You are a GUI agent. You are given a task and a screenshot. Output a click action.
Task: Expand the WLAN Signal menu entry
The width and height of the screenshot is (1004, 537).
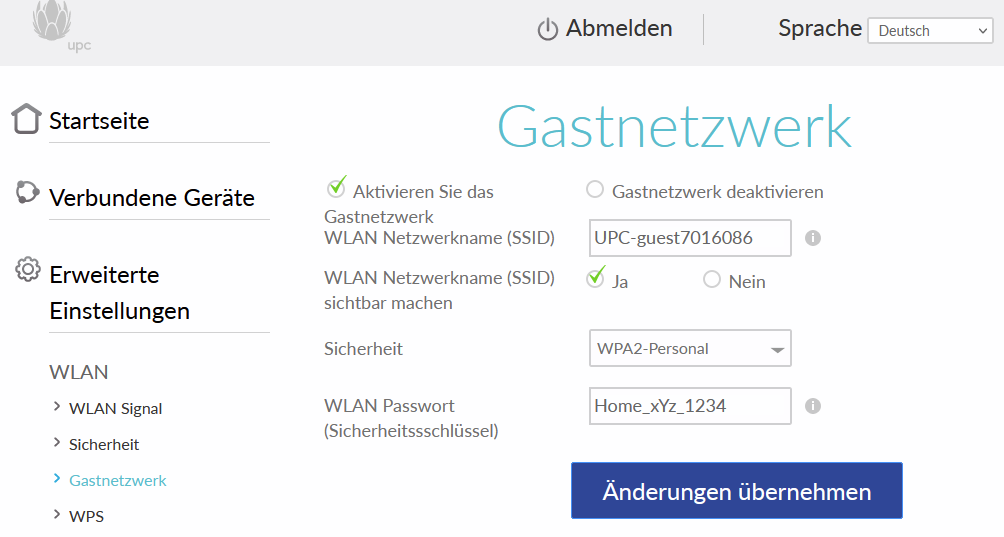(x=115, y=408)
